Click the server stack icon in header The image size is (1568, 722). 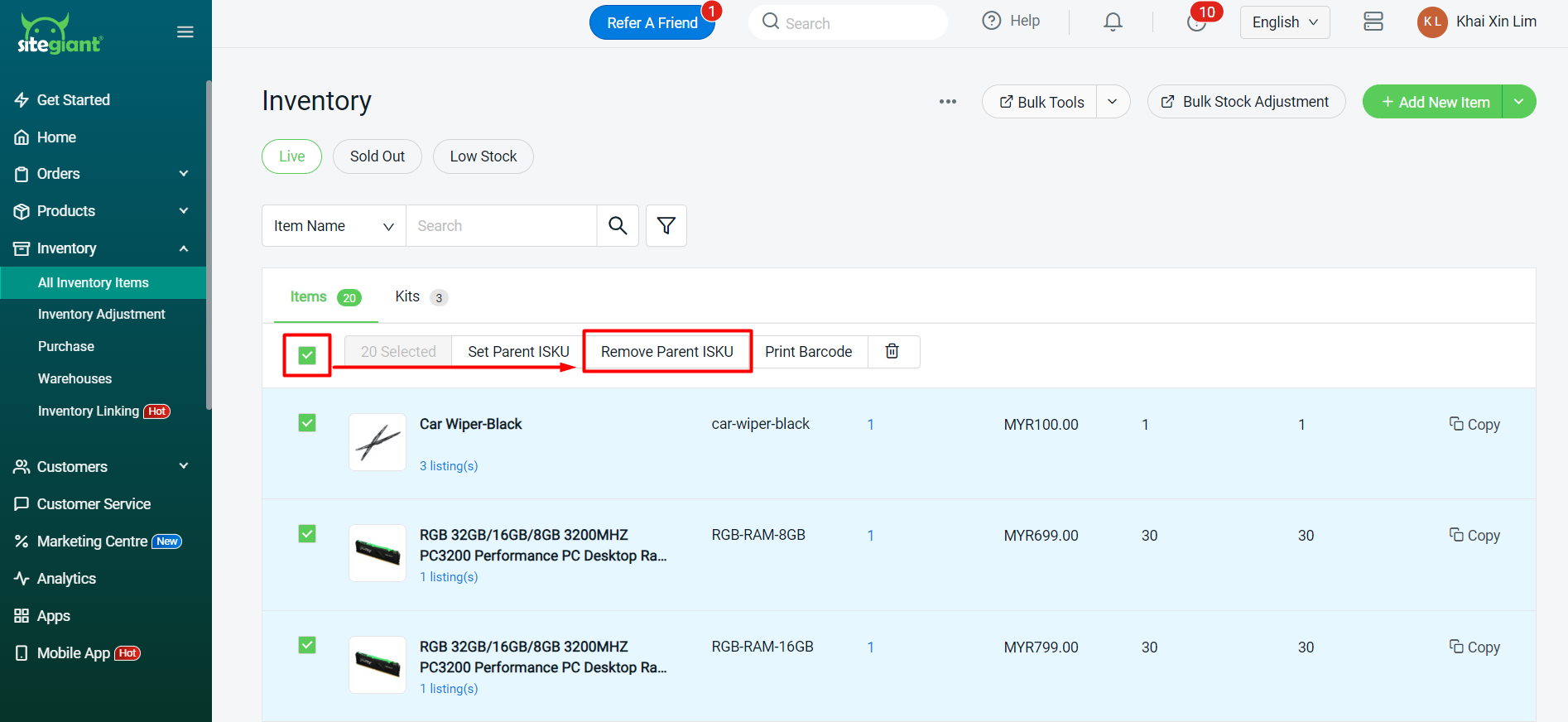pyautogui.click(x=1373, y=22)
